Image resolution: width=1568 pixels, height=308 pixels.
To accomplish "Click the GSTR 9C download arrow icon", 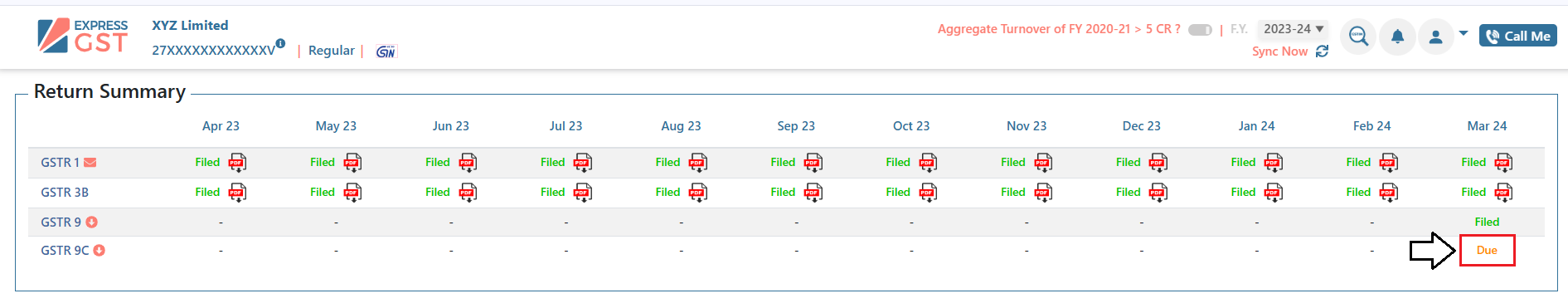I will coord(100,251).
